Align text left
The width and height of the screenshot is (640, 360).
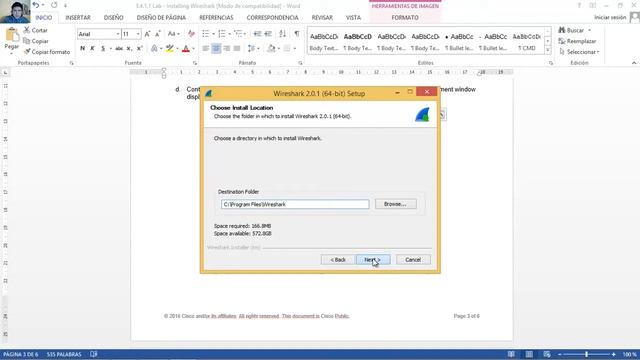pos(206,49)
